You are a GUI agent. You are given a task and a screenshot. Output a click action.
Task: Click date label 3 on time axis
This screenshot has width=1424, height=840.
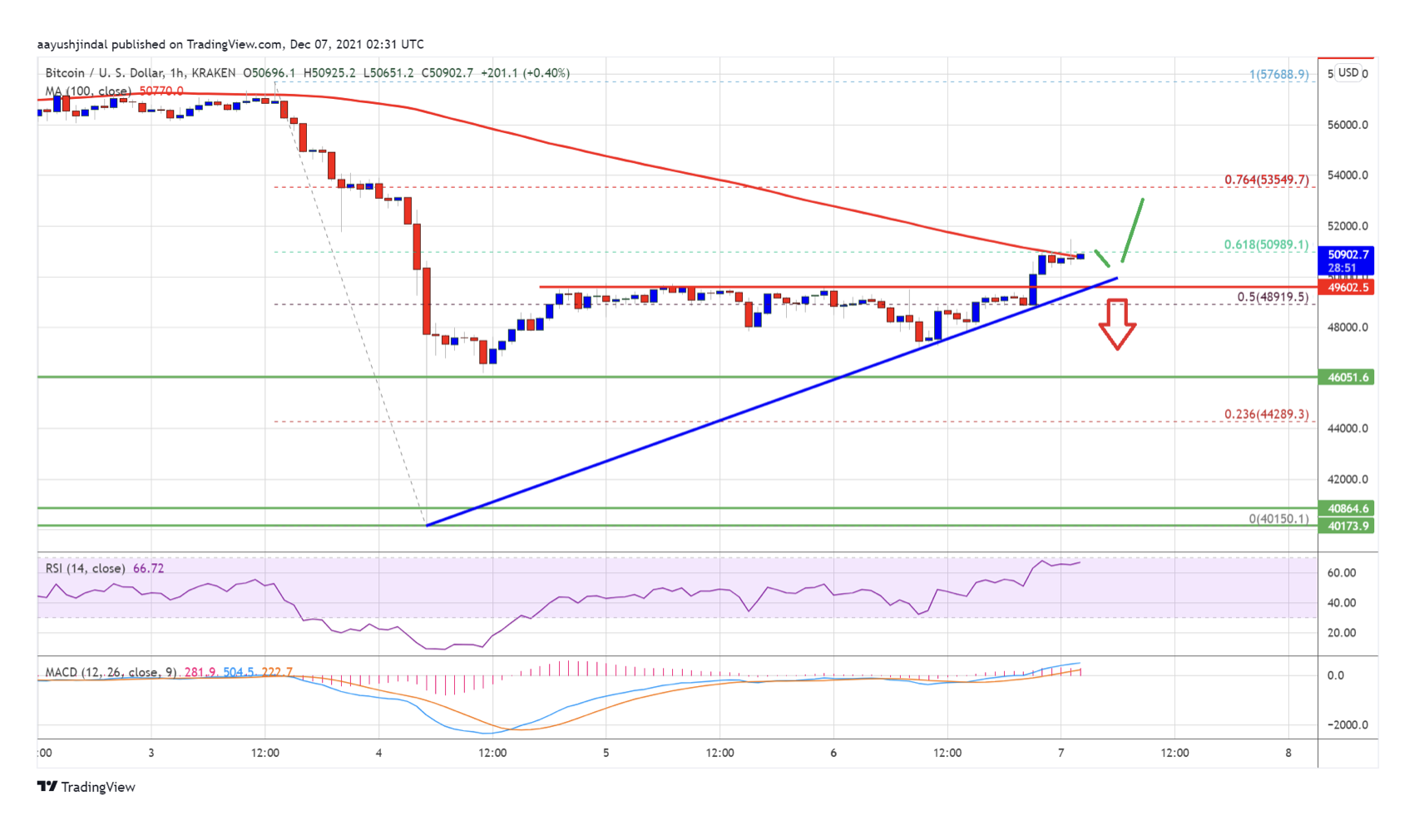pos(151,753)
